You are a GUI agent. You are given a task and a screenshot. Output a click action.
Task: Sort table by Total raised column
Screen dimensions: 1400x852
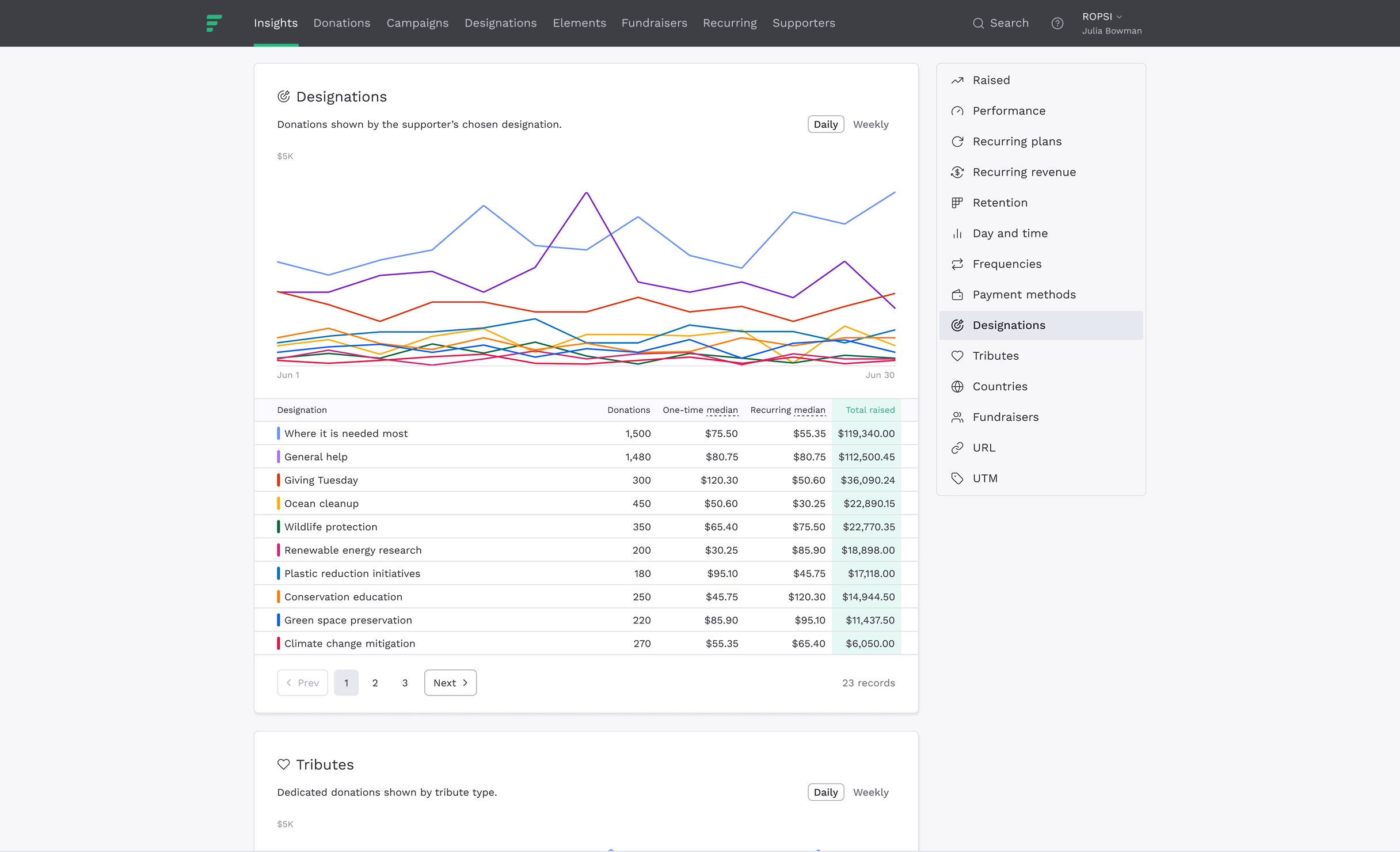tap(870, 410)
